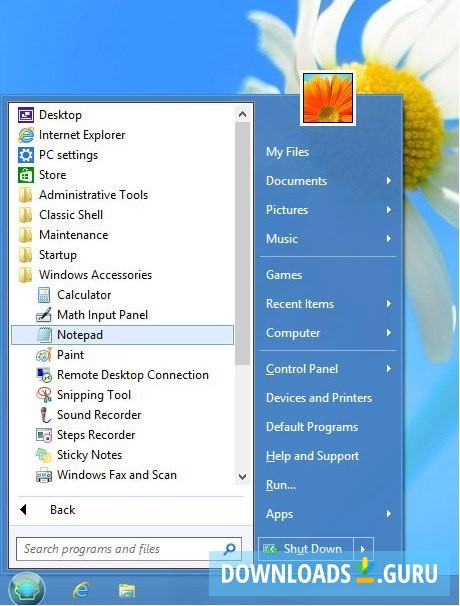460x606 pixels.
Task: Select the Computer label
Action: click(x=293, y=333)
